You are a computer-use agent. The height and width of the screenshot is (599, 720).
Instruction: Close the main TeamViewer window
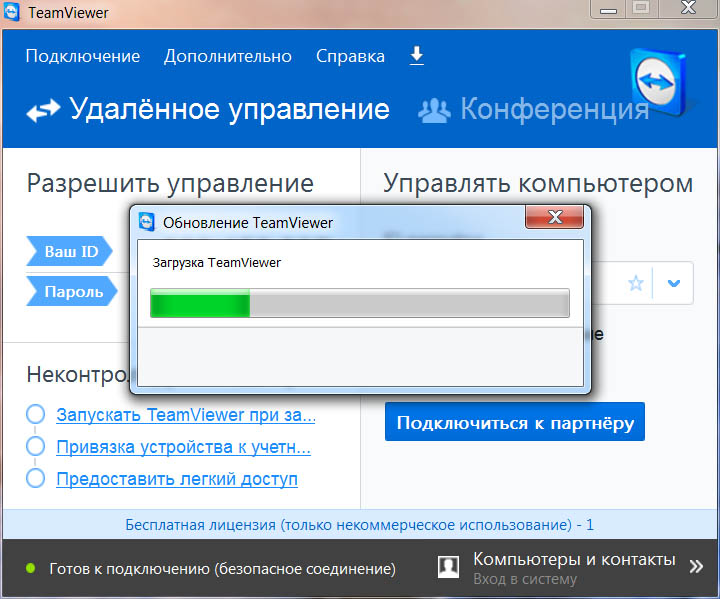(688, 8)
